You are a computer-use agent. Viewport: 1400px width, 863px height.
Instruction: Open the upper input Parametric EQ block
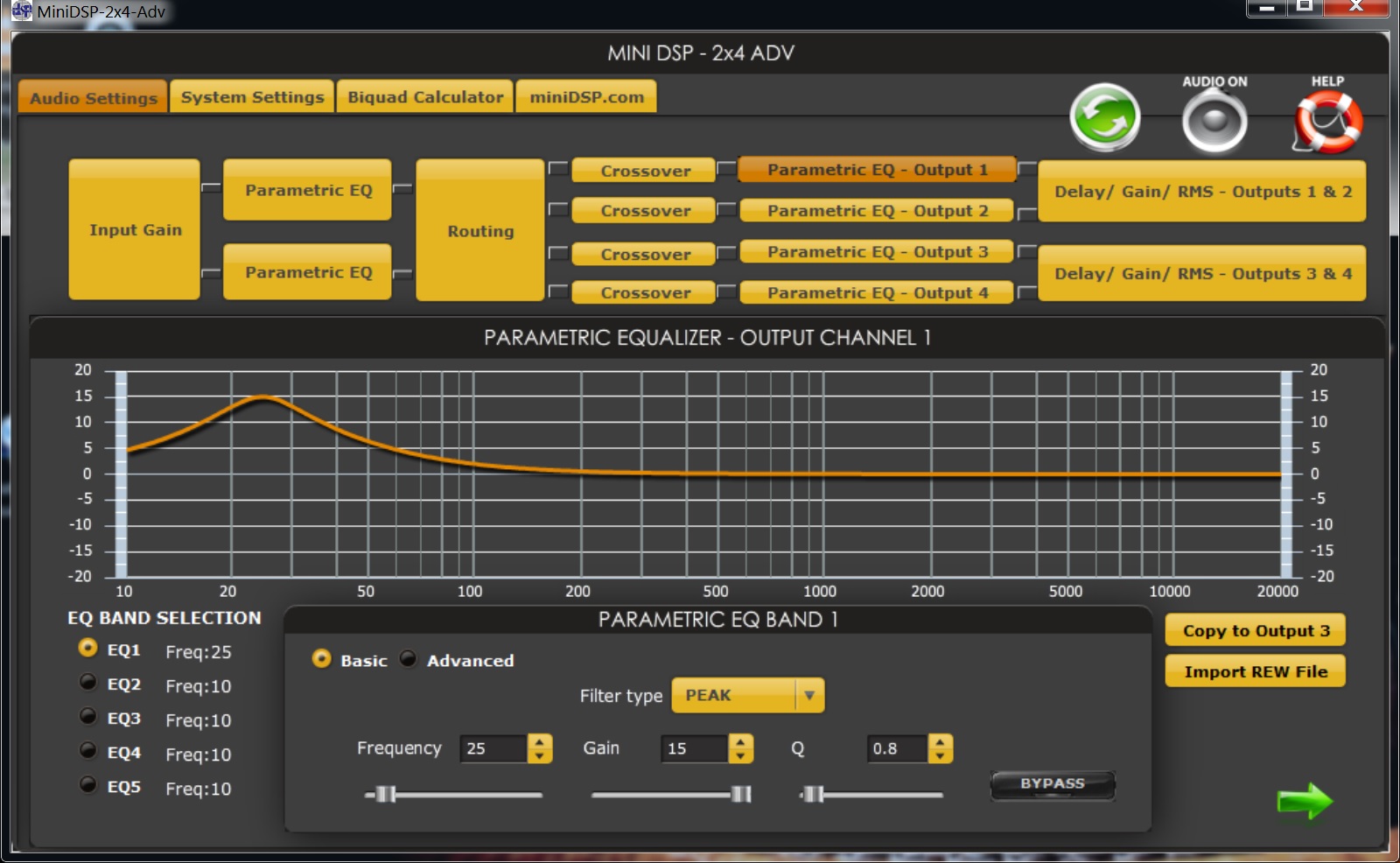point(308,190)
